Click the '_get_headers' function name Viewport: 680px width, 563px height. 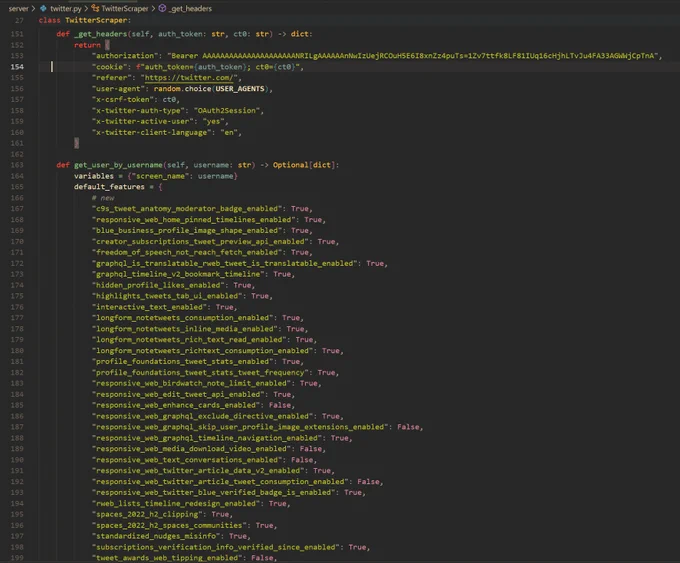101,34
